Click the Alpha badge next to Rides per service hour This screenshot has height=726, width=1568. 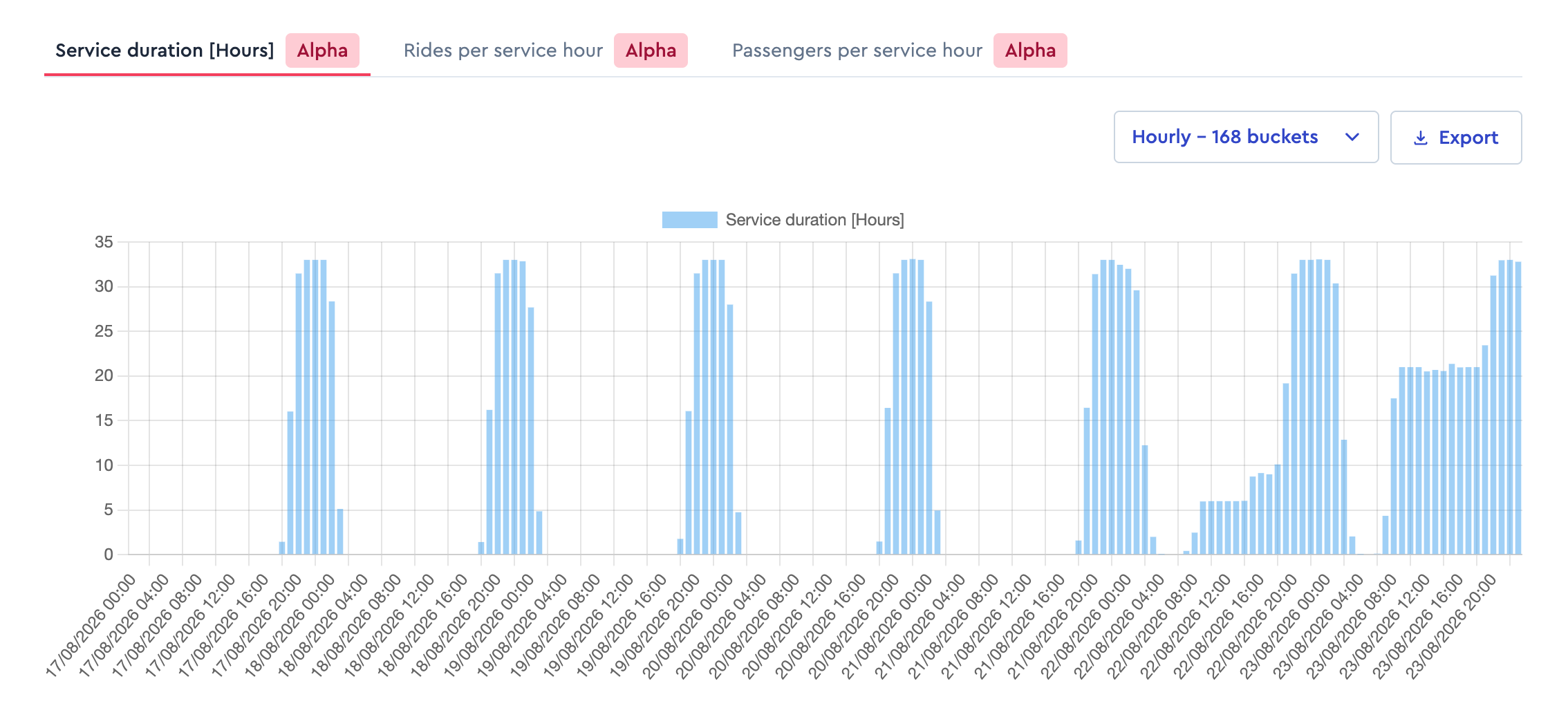click(651, 50)
